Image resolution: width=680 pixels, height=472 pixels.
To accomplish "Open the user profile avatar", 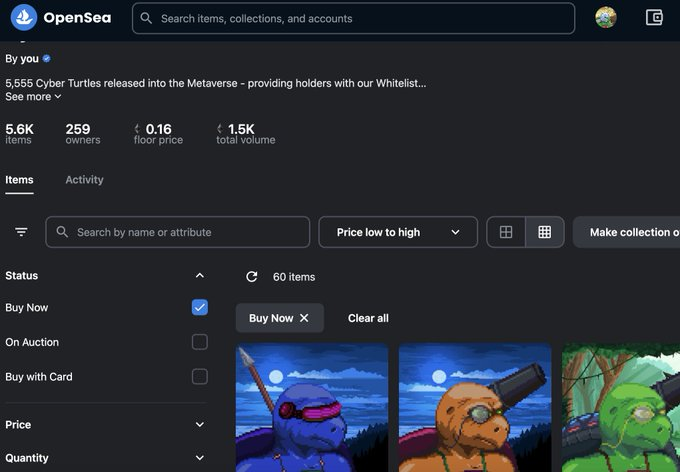I will 606,18.
